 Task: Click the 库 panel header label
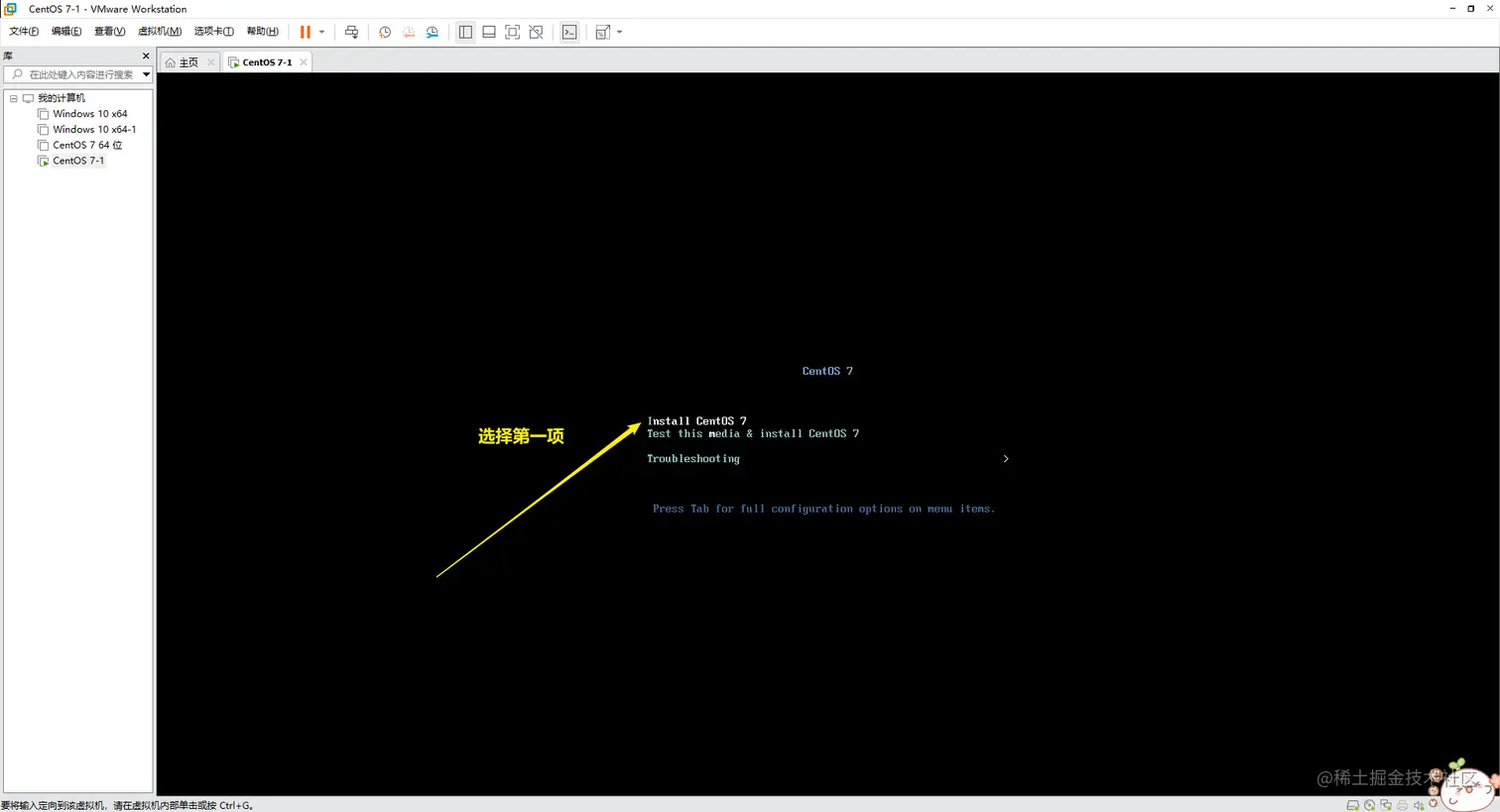[8, 57]
